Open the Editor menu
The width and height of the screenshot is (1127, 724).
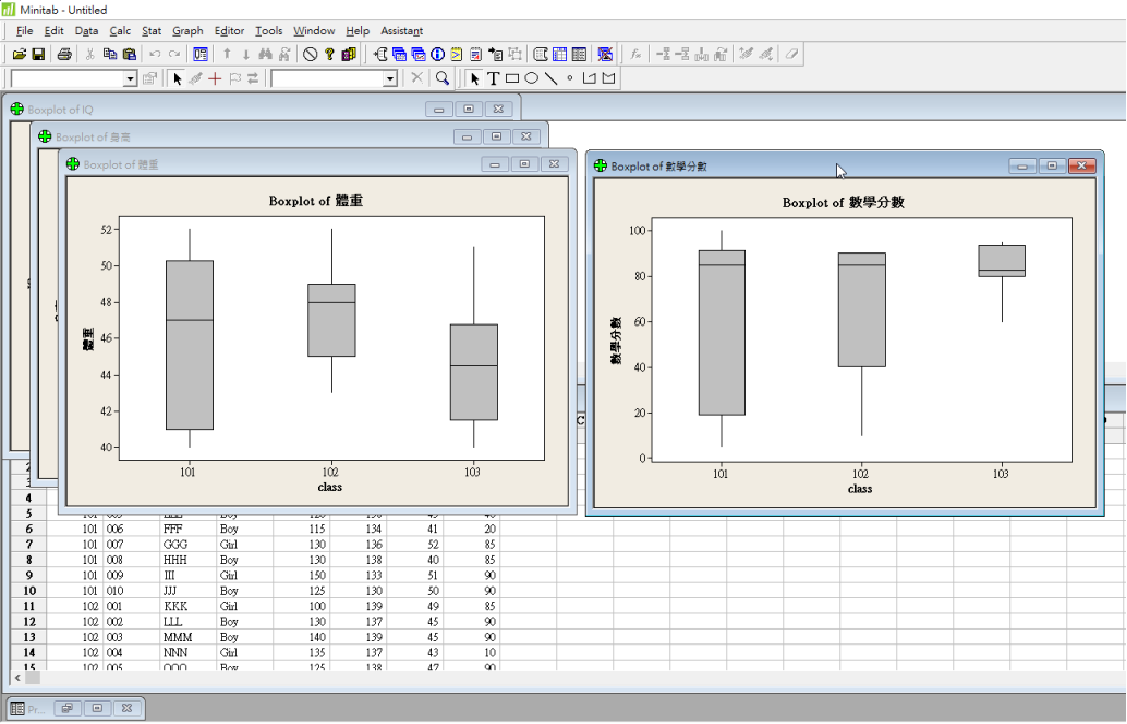click(x=229, y=30)
